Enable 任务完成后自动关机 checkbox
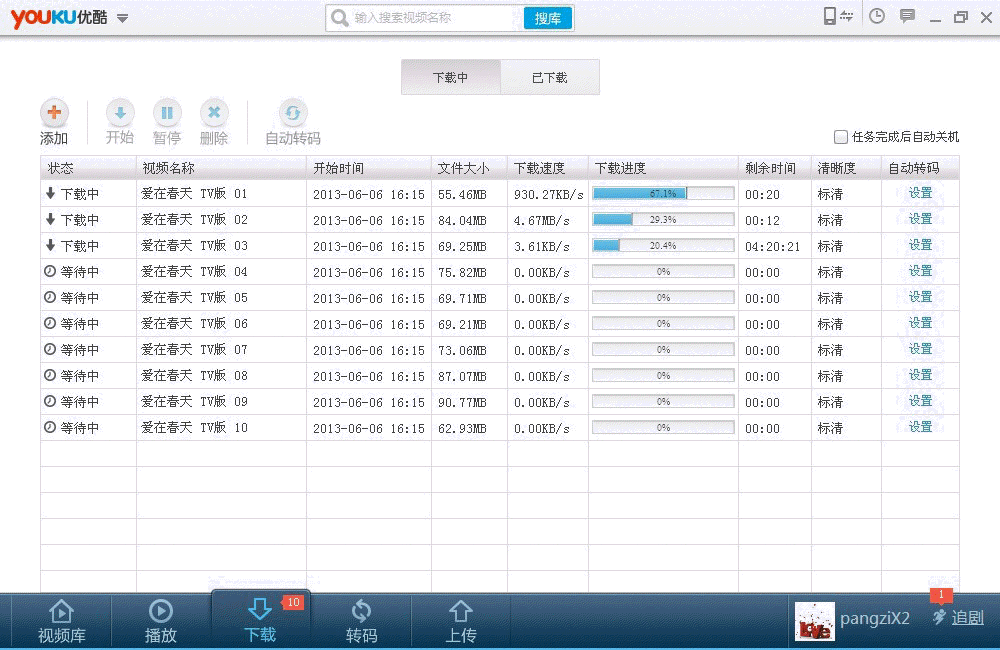The image size is (1000, 650). pyautogui.click(x=841, y=137)
